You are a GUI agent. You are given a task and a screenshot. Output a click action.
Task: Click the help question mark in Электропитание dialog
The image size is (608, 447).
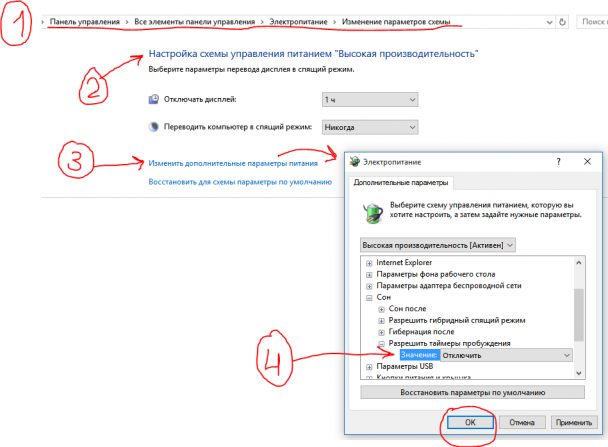coord(558,162)
